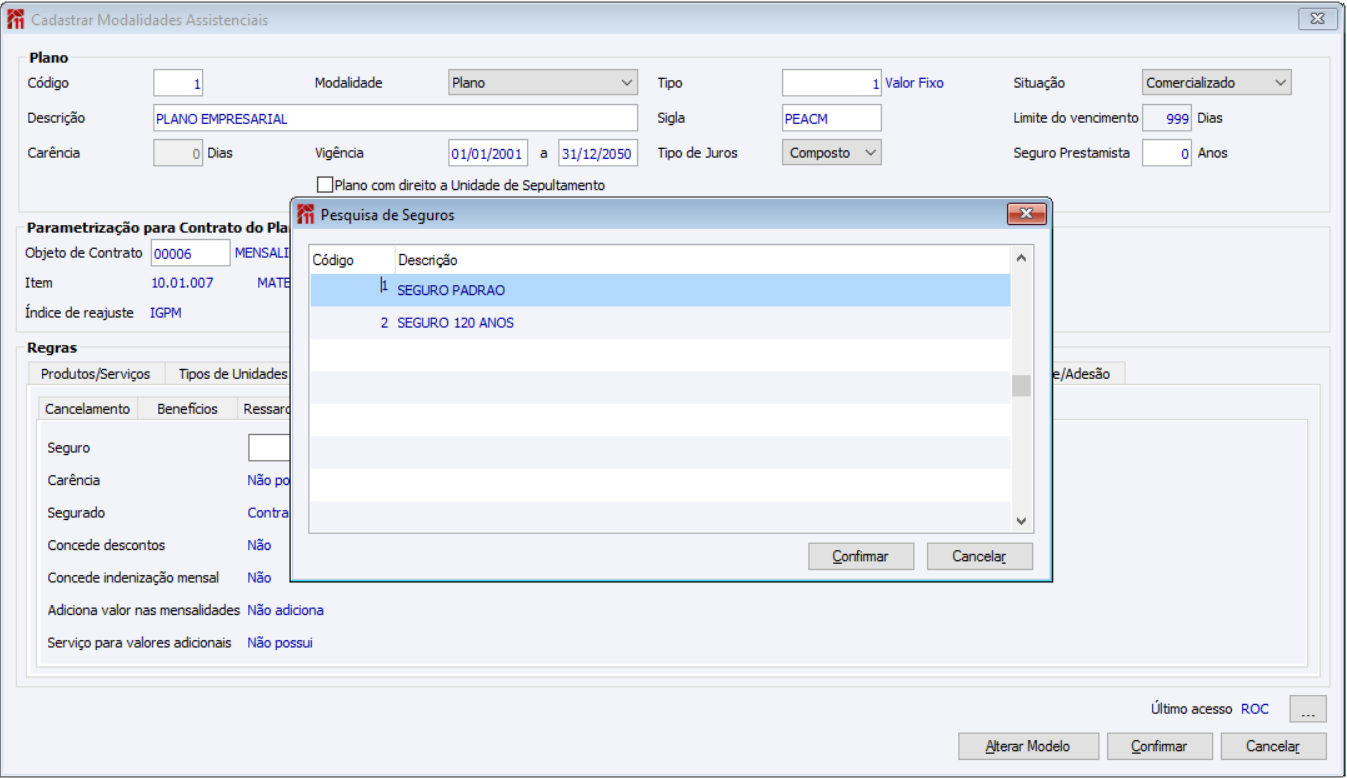This screenshot has height=778, width=1347.
Task: Open the Modalidade dropdown
Action: pyautogui.click(x=542, y=83)
